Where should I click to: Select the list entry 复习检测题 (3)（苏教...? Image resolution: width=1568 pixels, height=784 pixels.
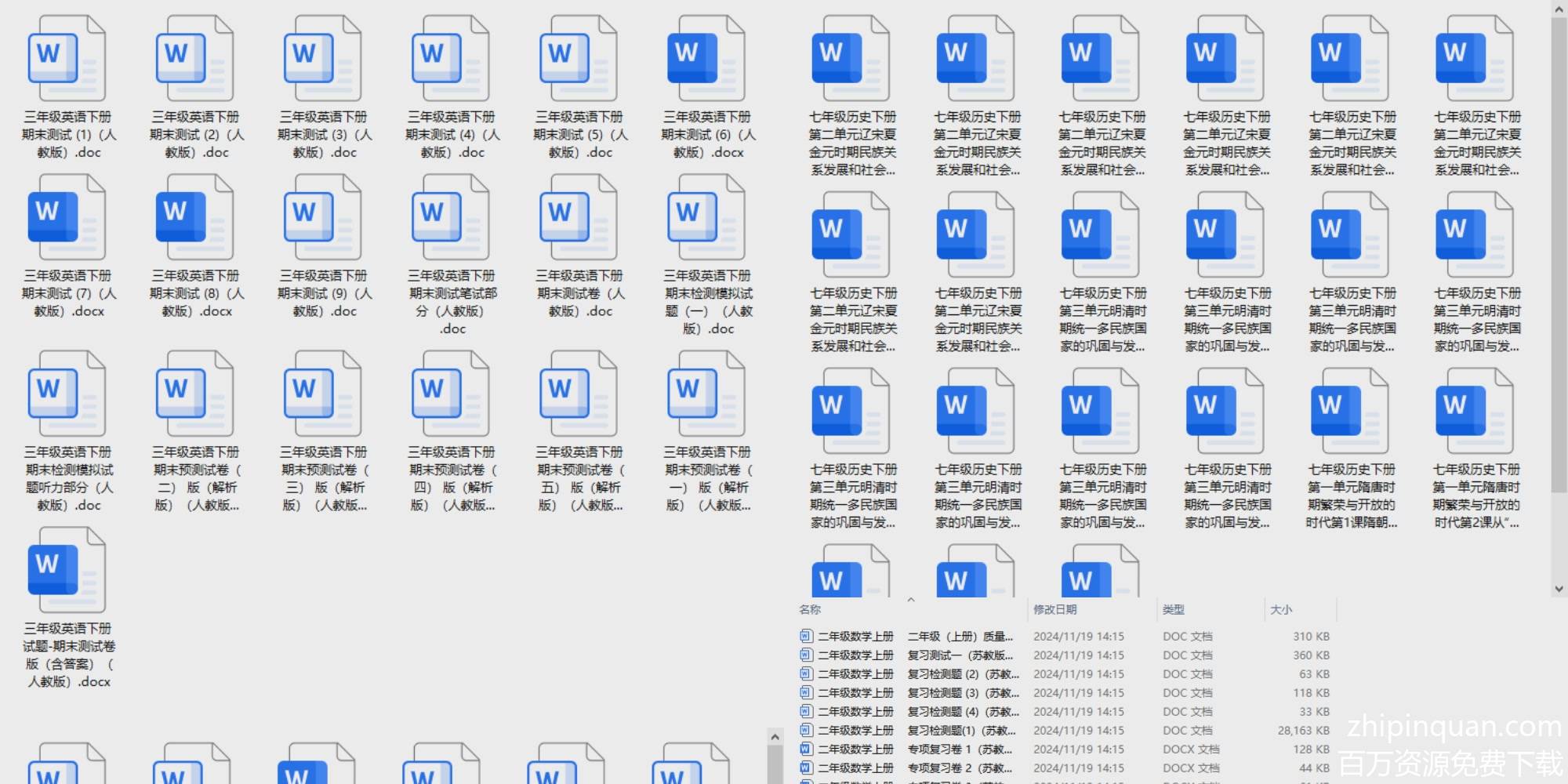[x=1065, y=692]
